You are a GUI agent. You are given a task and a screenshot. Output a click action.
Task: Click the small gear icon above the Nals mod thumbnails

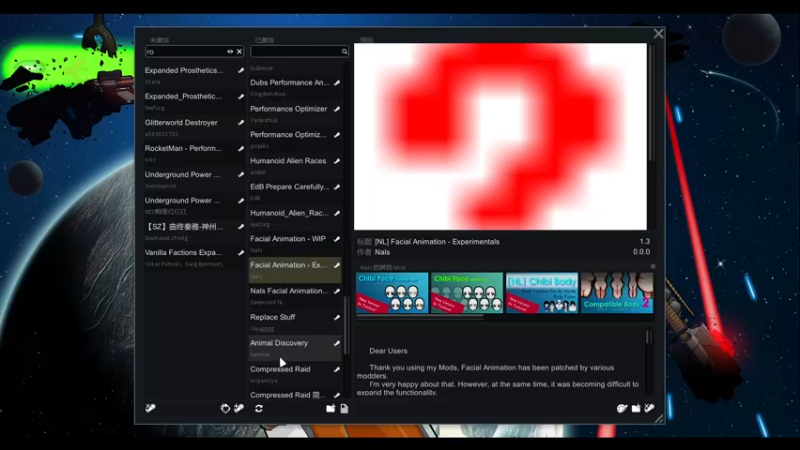tap(653, 267)
